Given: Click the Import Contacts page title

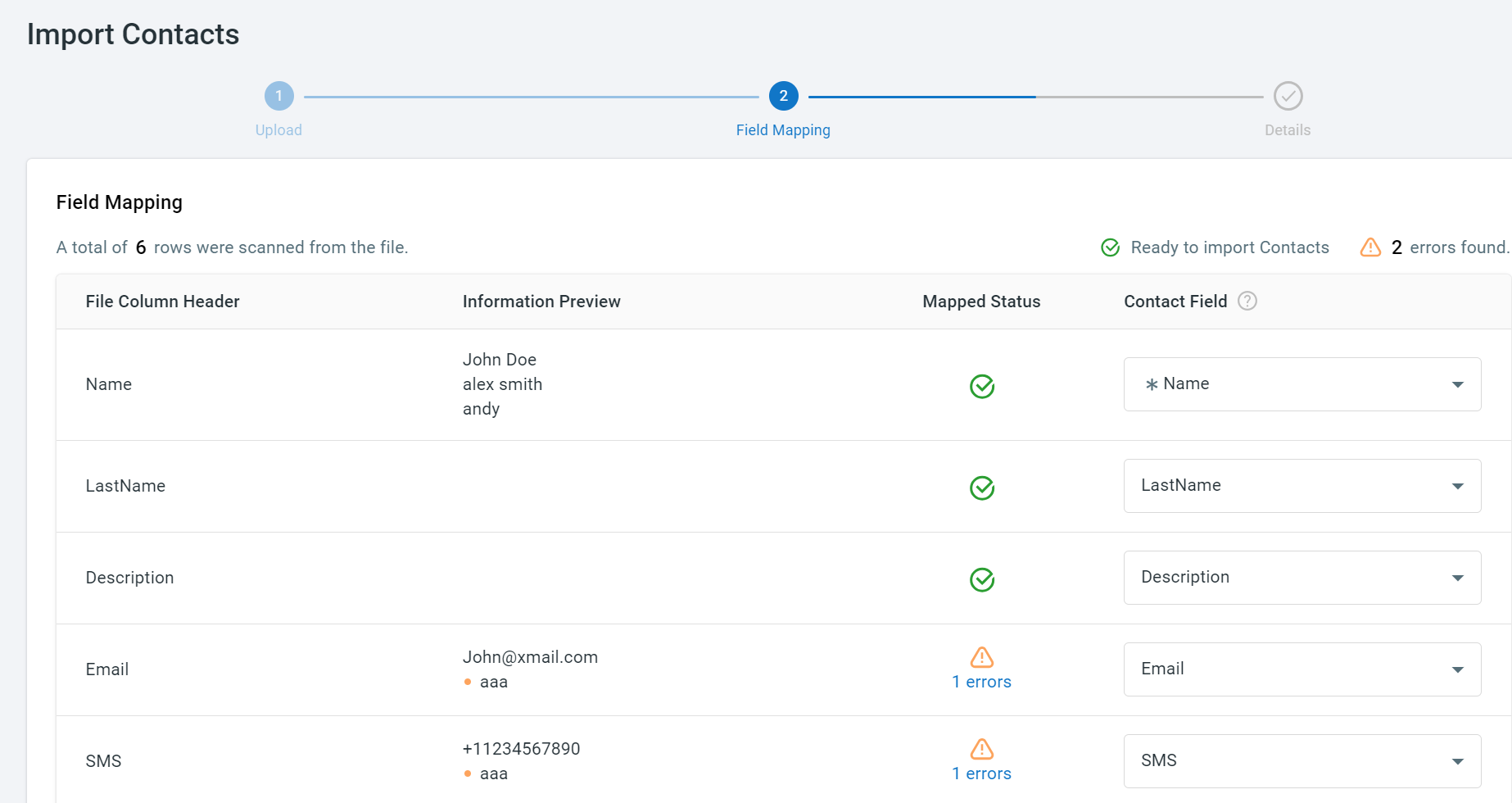Looking at the screenshot, I should pyautogui.click(x=133, y=34).
